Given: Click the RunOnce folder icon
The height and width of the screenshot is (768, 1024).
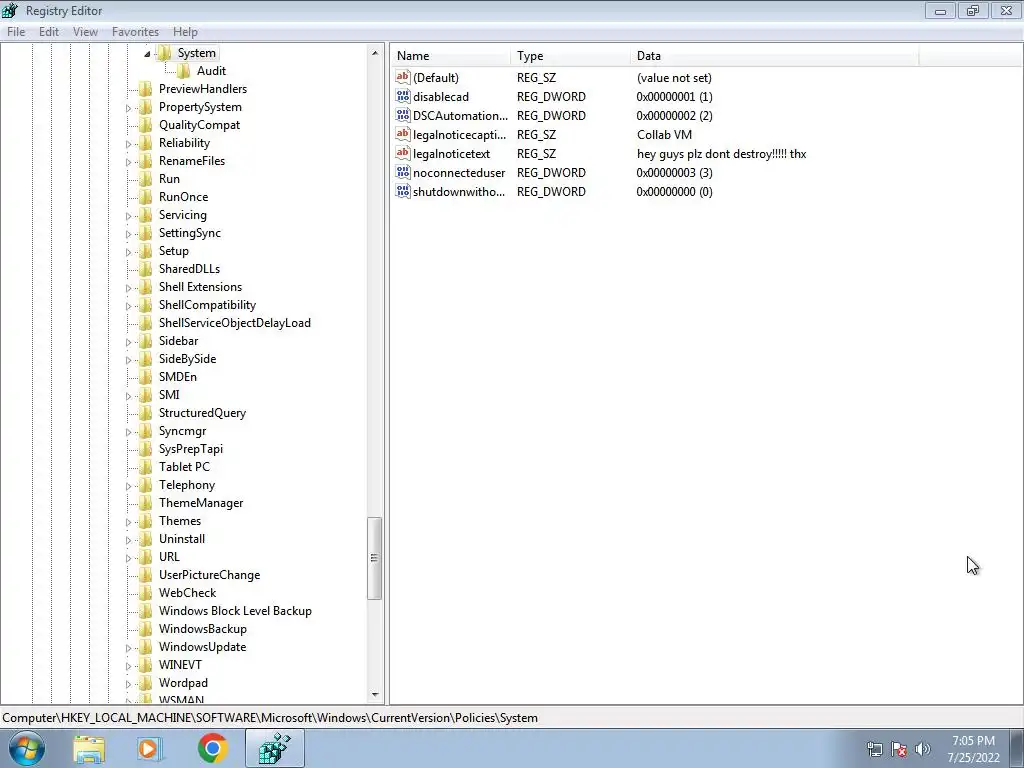Looking at the screenshot, I should pos(146,197).
